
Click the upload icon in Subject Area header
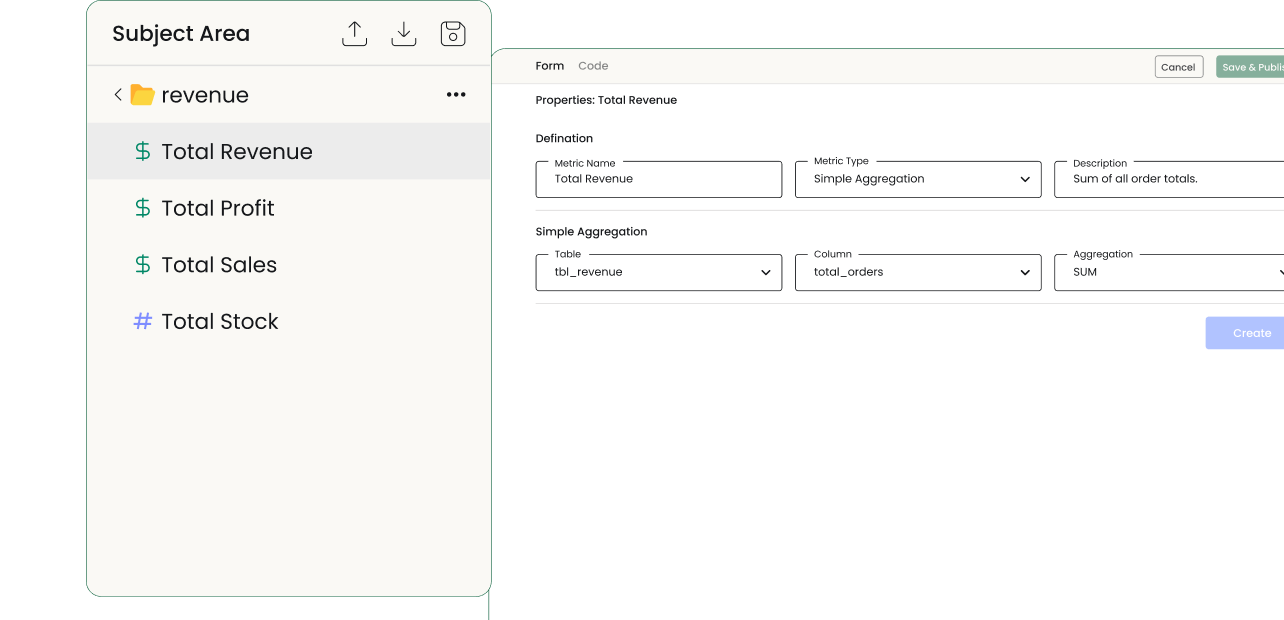[x=354, y=34]
